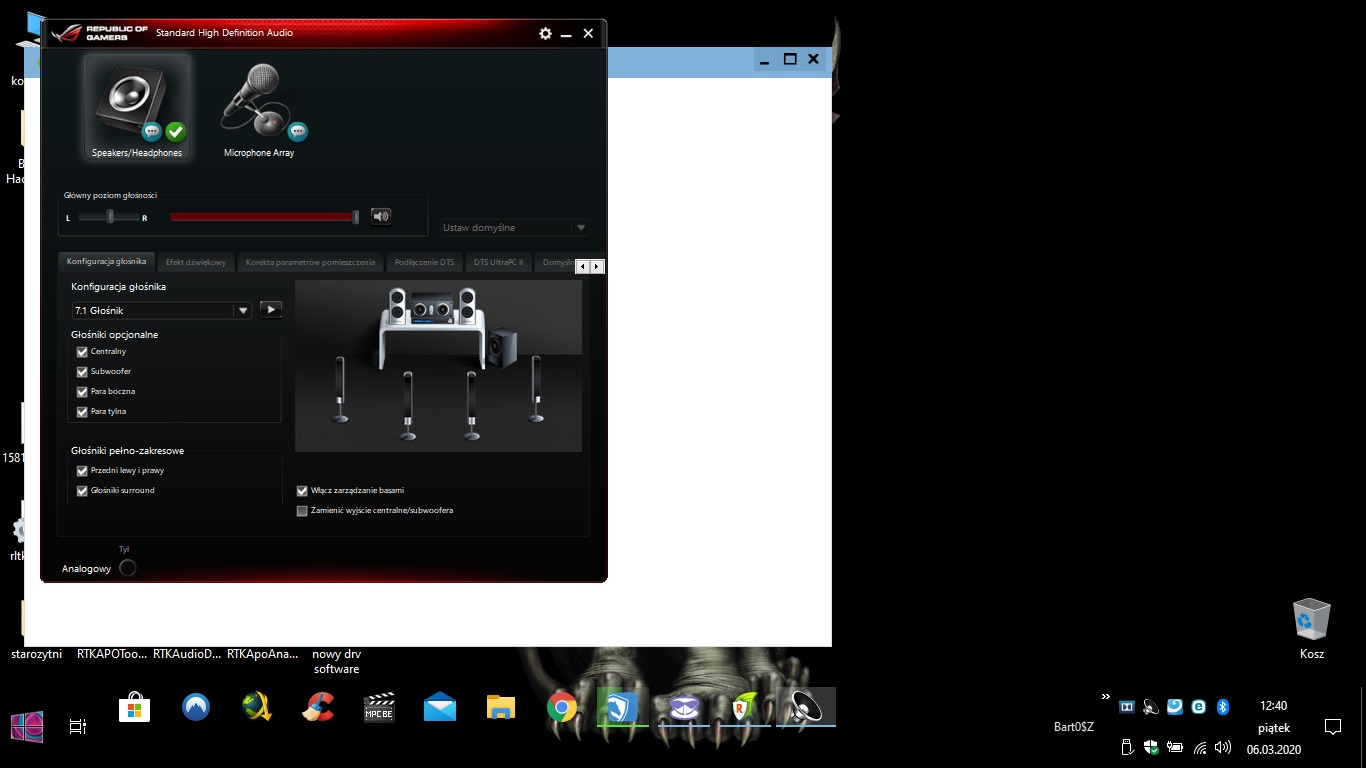Click the center speaker in the diagram
The width and height of the screenshot is (1366, 768).
click(432, 309)
